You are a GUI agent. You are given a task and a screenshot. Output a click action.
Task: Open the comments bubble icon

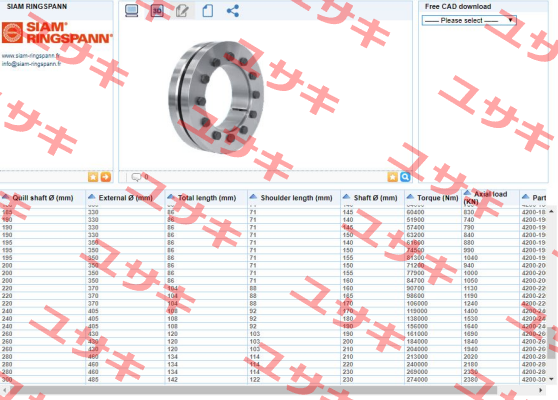(136, 177)
